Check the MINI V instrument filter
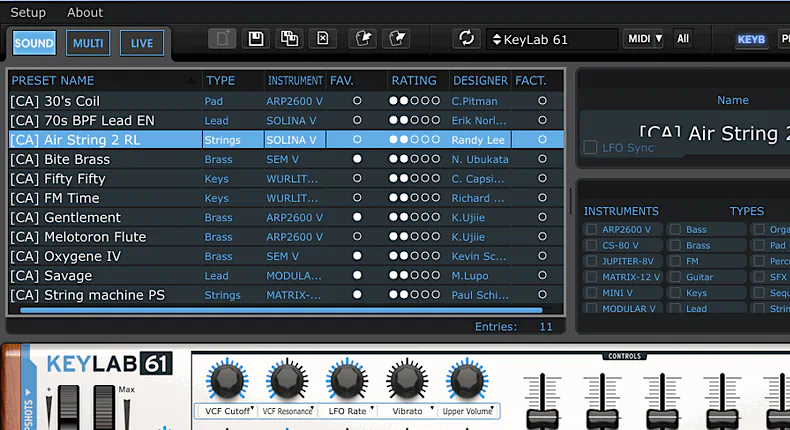This screenshot has height=430, width=790. pos(591,293)
